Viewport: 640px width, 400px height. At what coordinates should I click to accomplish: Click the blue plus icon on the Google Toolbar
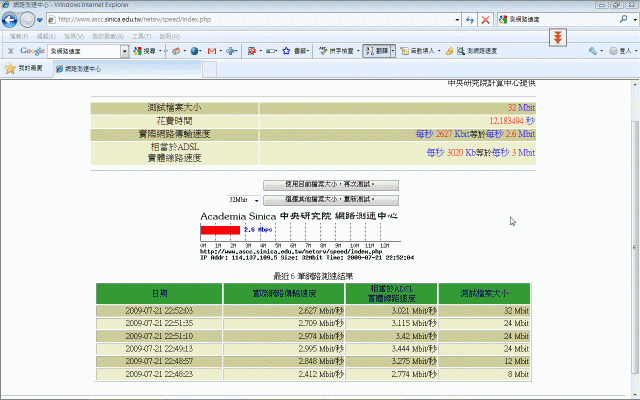tap(231, 51)
